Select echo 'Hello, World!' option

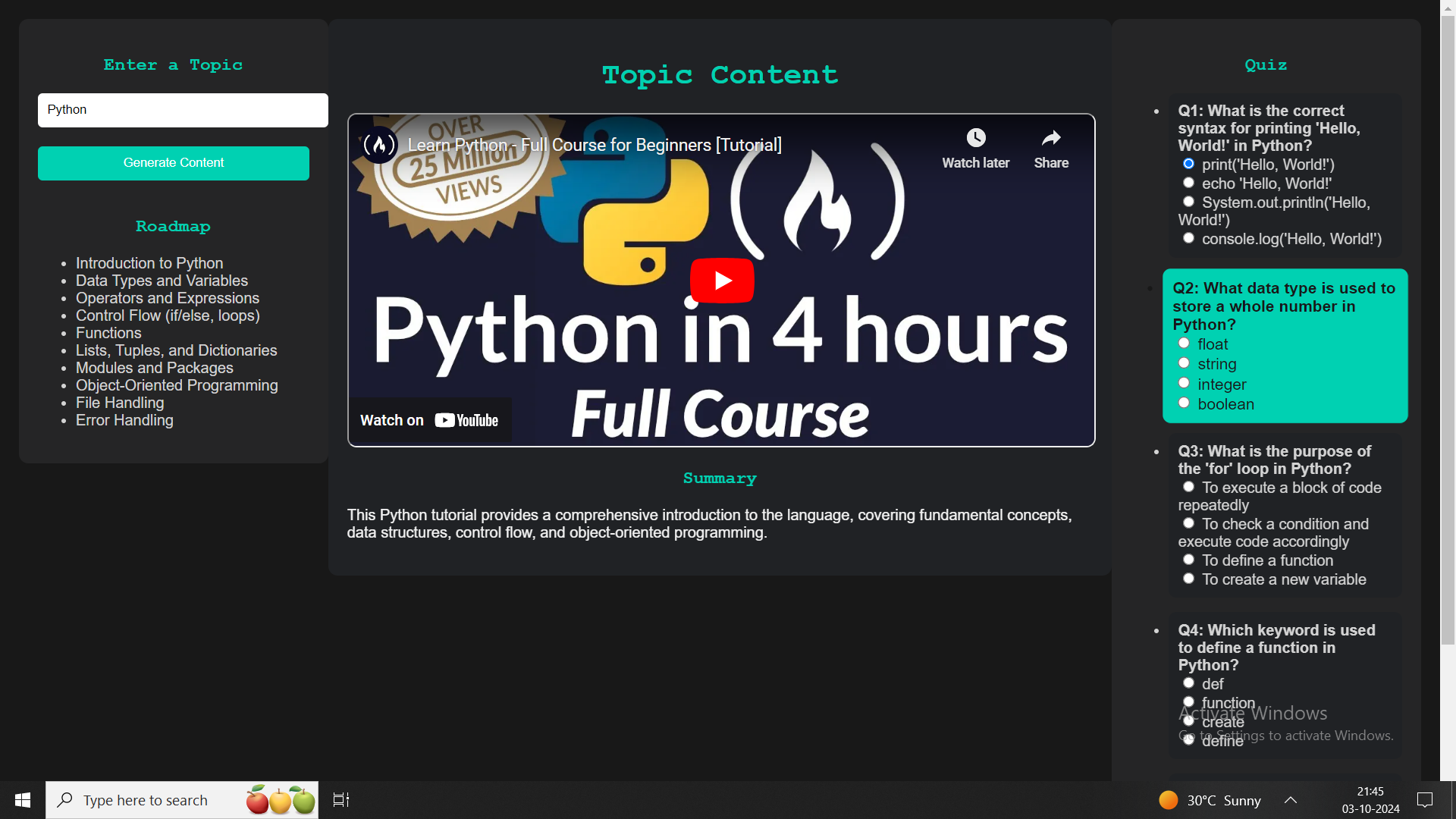point(1188,183)
